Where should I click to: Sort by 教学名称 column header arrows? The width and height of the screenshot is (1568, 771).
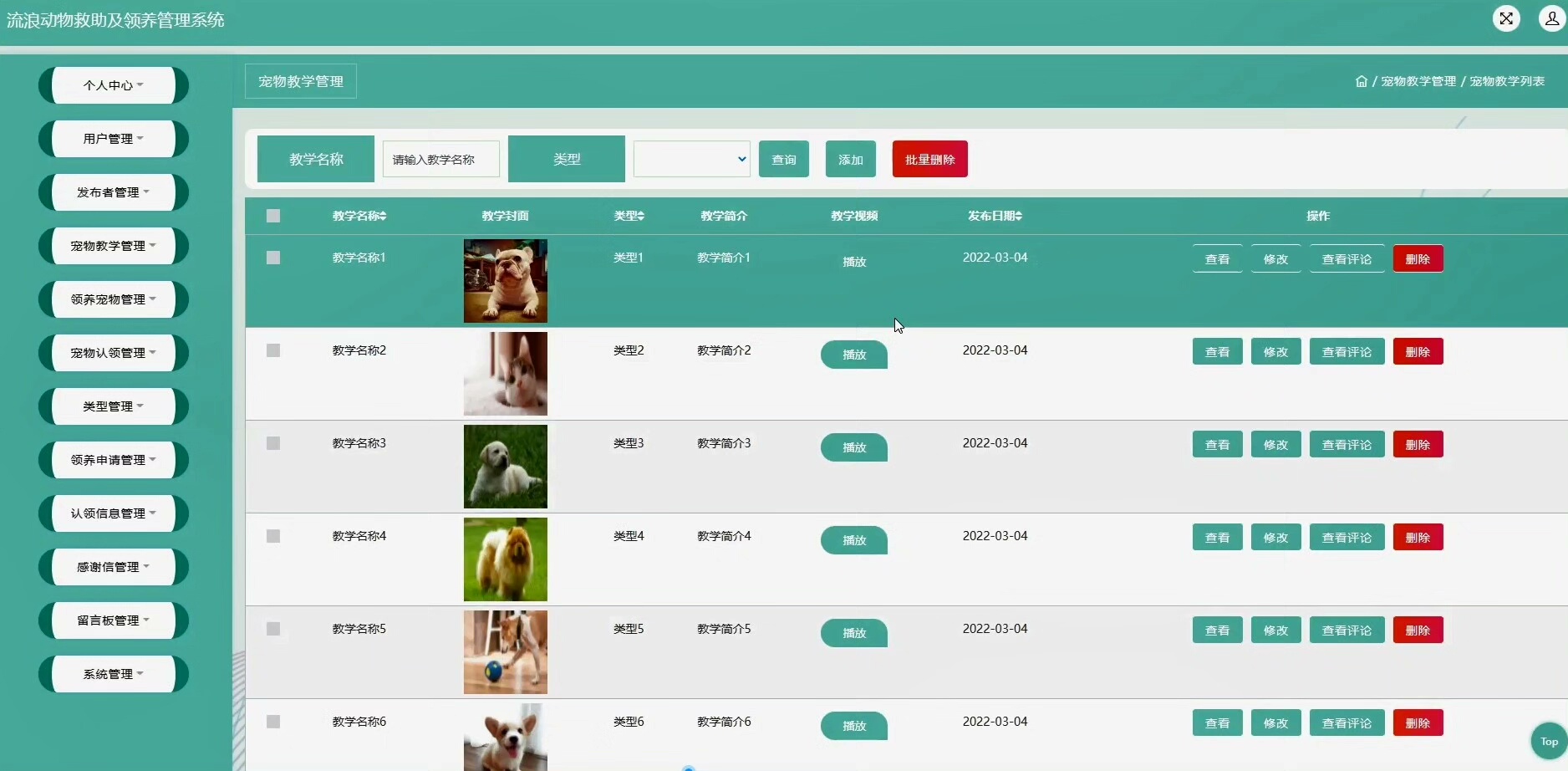tap(384, 216)
